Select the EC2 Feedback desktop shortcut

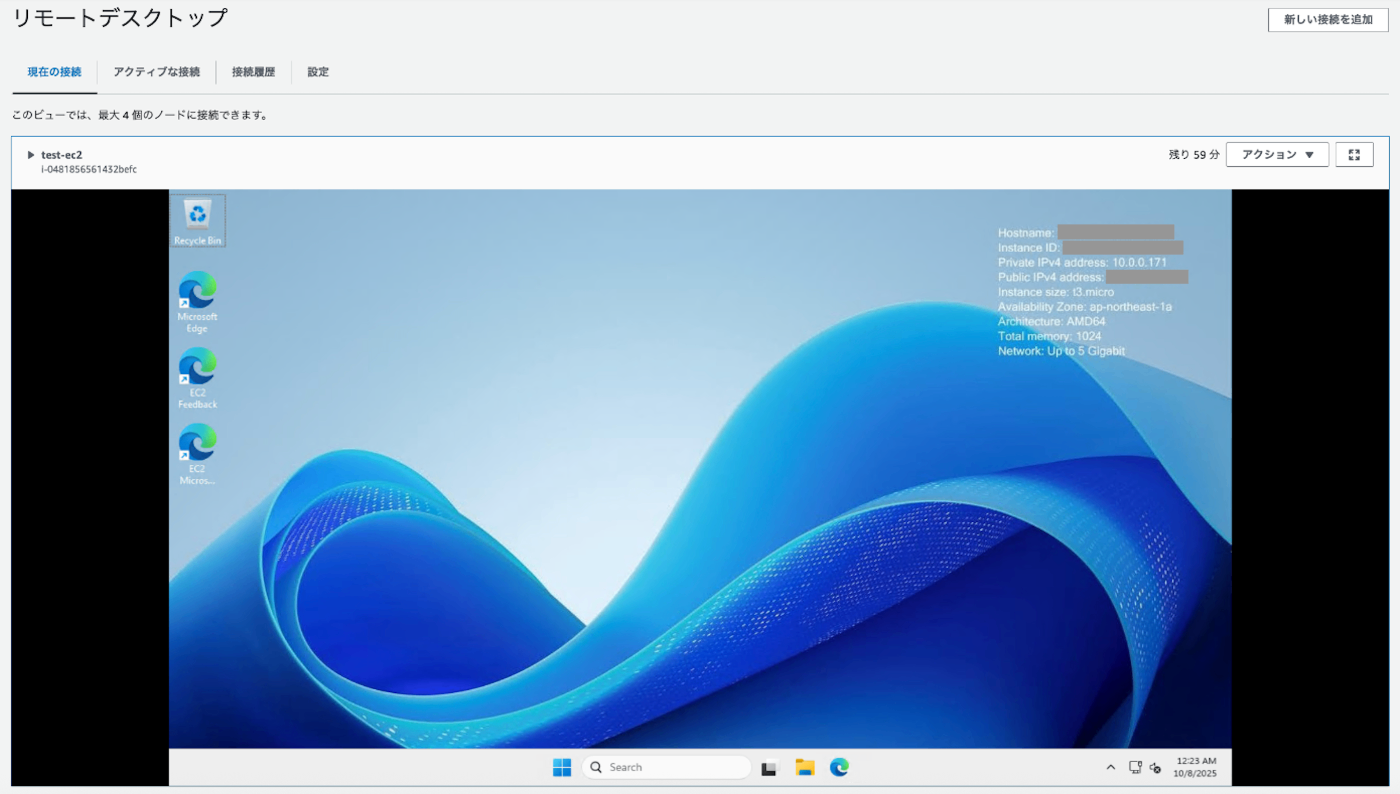pos(197,378)
